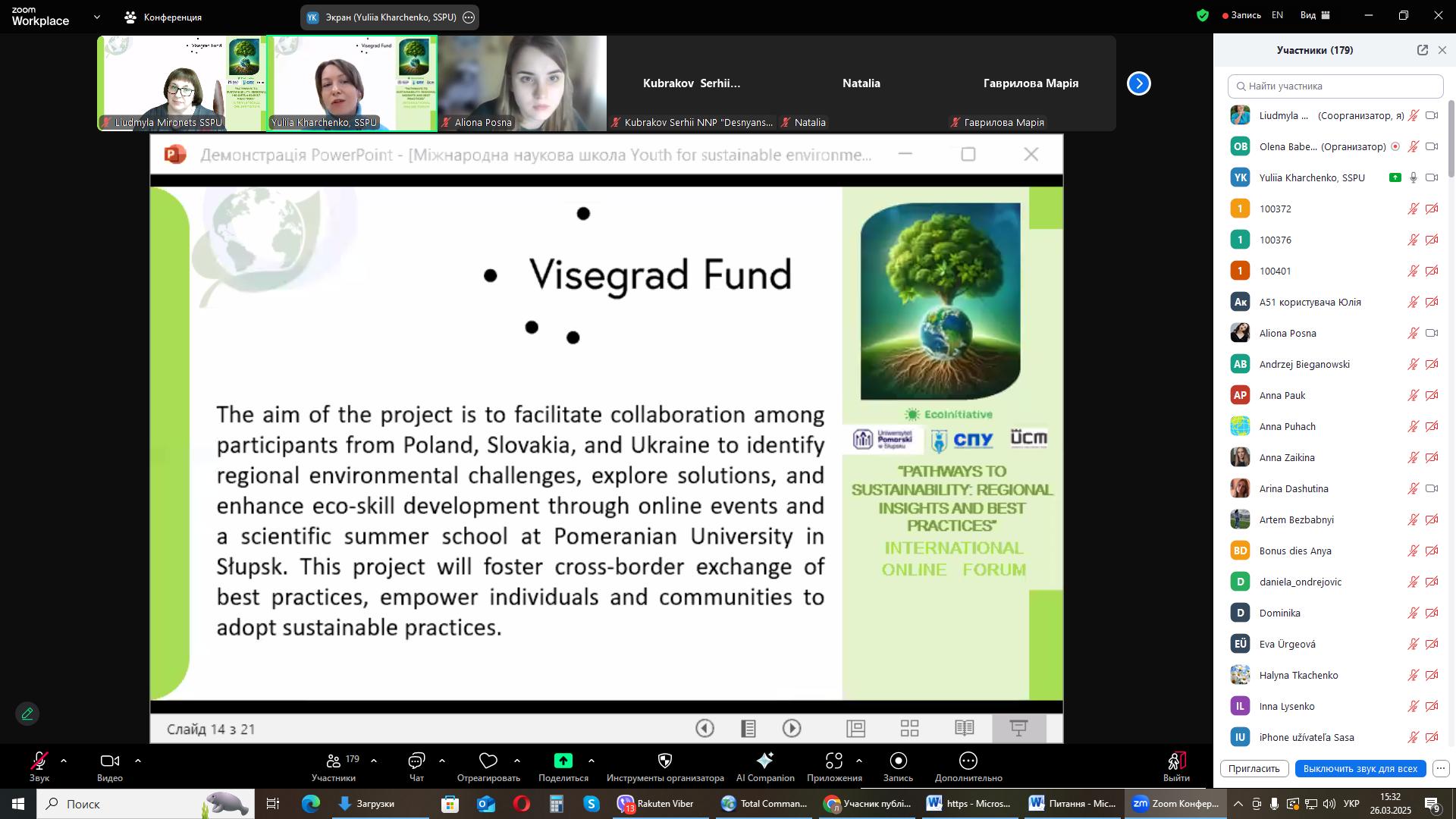Click the green Share screen icon
This screenshot has height=819, width=1456.
coord(563,761)
